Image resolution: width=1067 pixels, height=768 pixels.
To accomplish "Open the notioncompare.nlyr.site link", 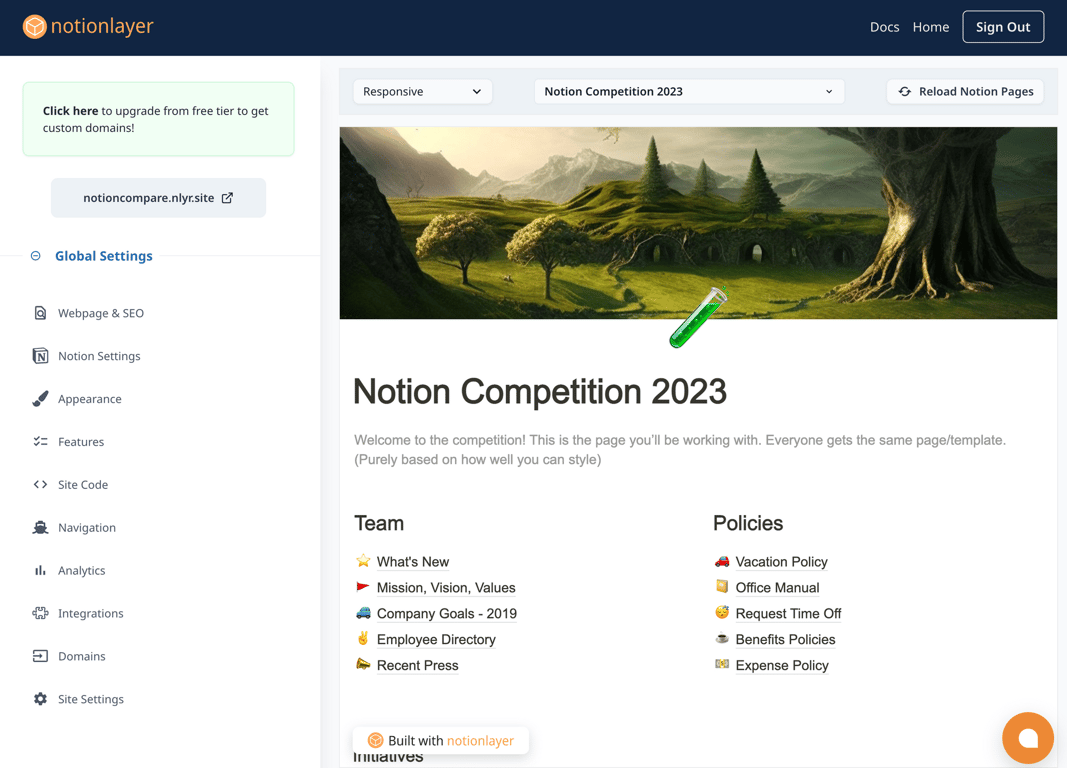I will click(x=158, y=197).
